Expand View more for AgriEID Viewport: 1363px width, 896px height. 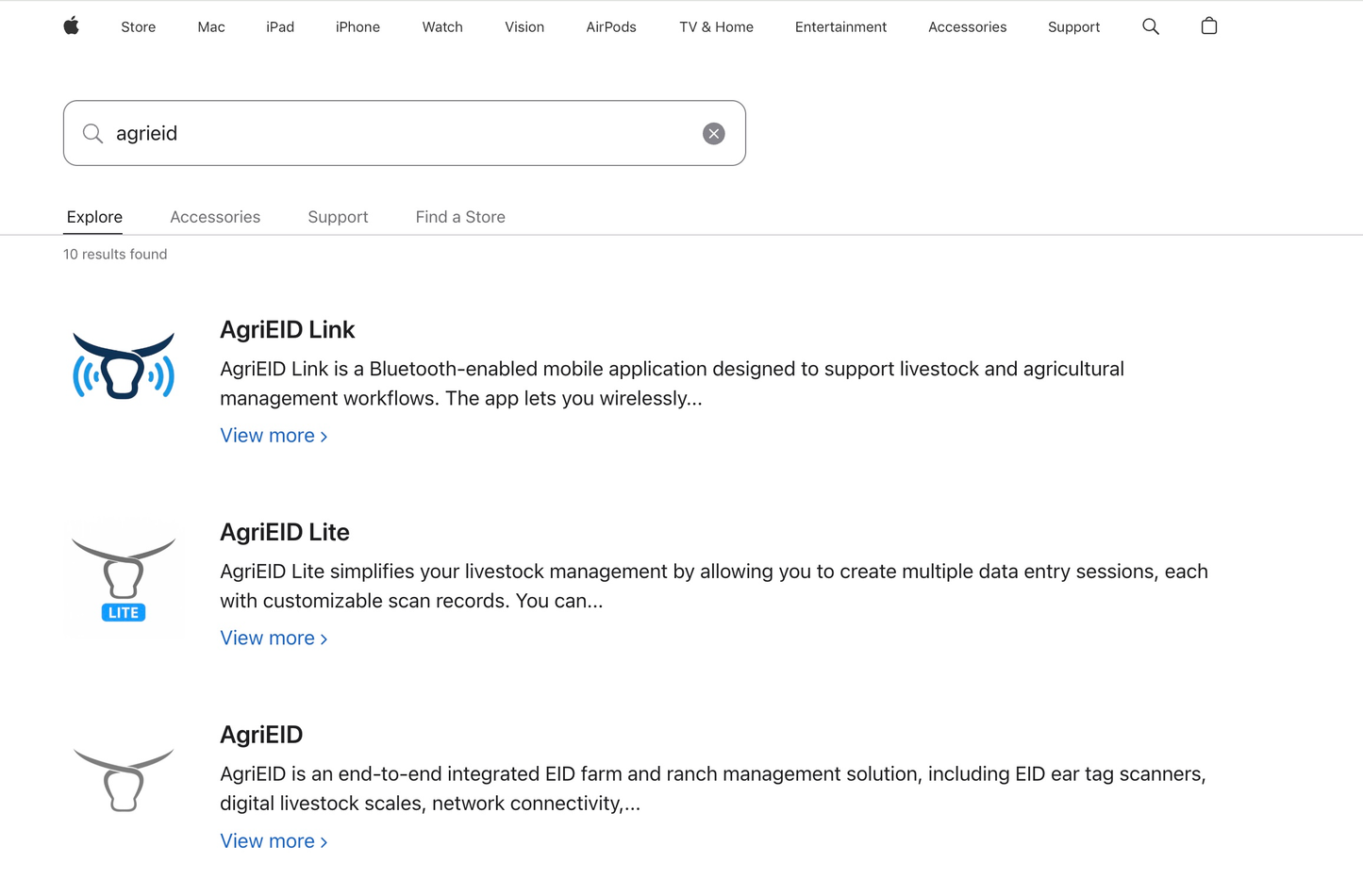[x=273, y=840]
